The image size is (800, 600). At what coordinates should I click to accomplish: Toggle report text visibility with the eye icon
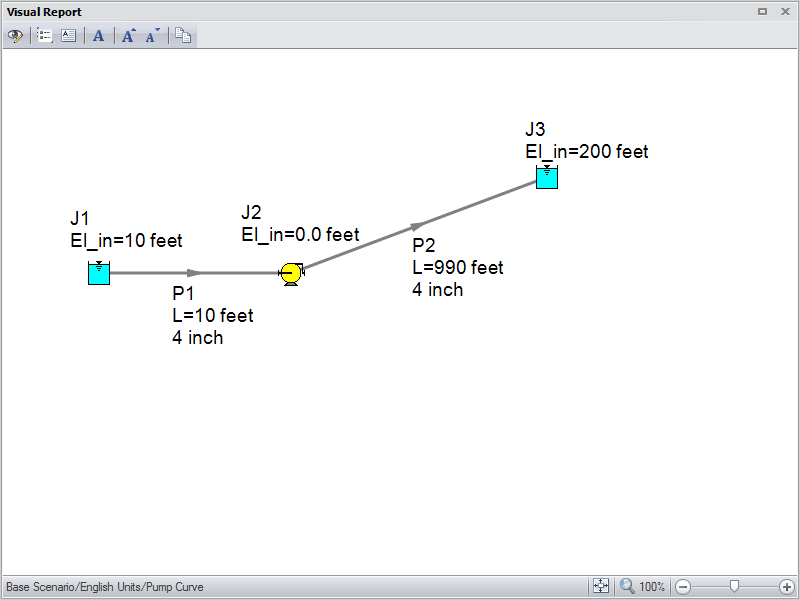(x=15, y=36)
